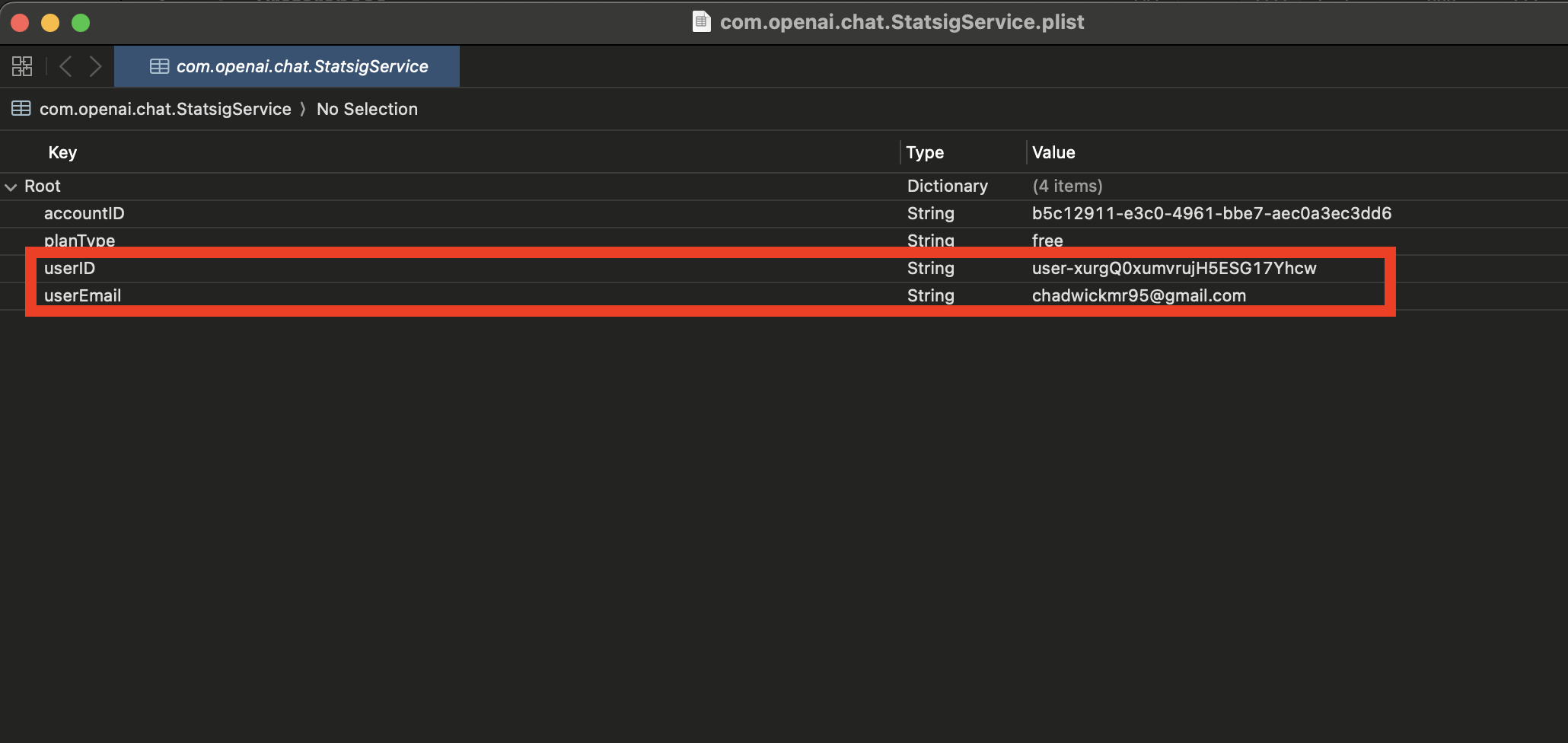Go forward with the right chevron

(x=95, y=66)
